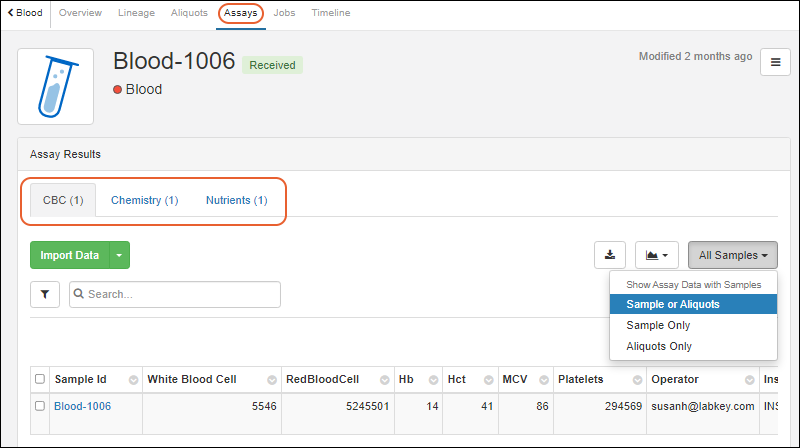Expand the Import Data dropdown arrow
This screenshot has width=800, height=448.
[119, 255]
